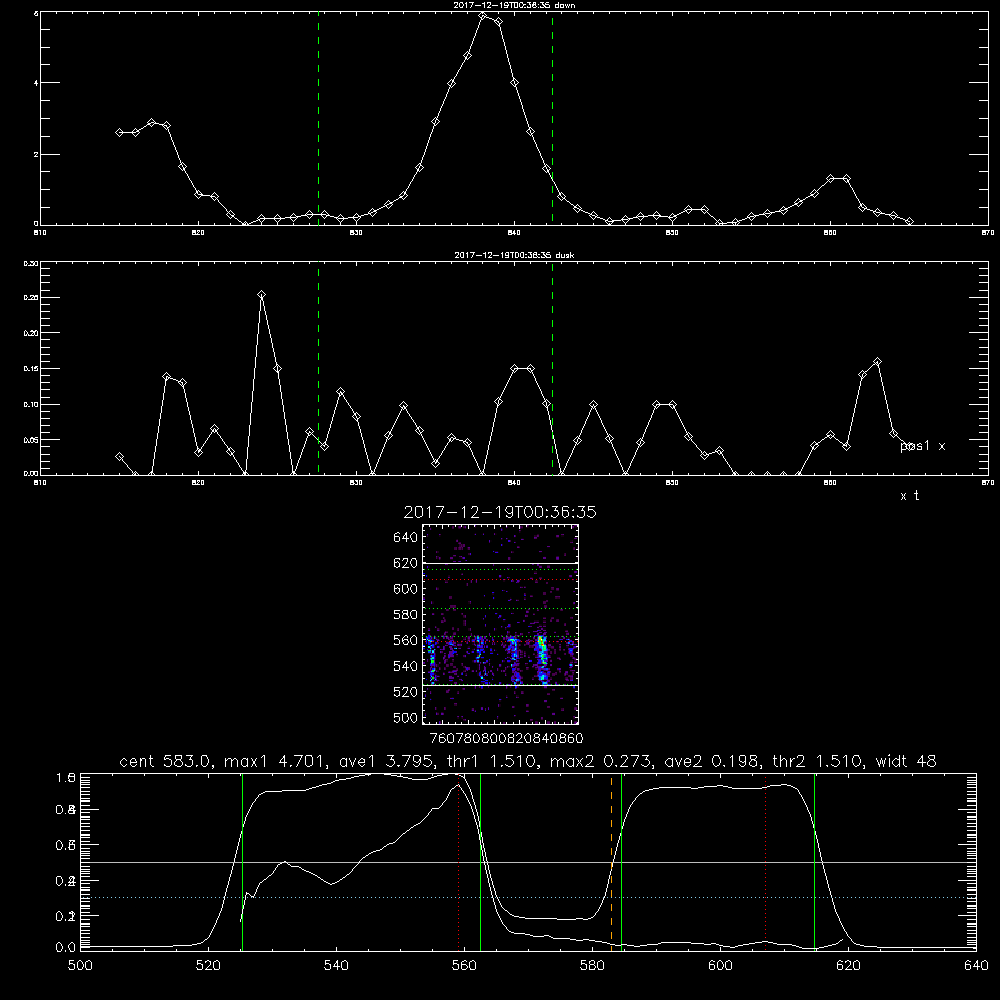The width and height of the screenshot is (1000, 1000).
Task: Click the 'x t' label
Action: pyautogui.click(x=909, y=496)
